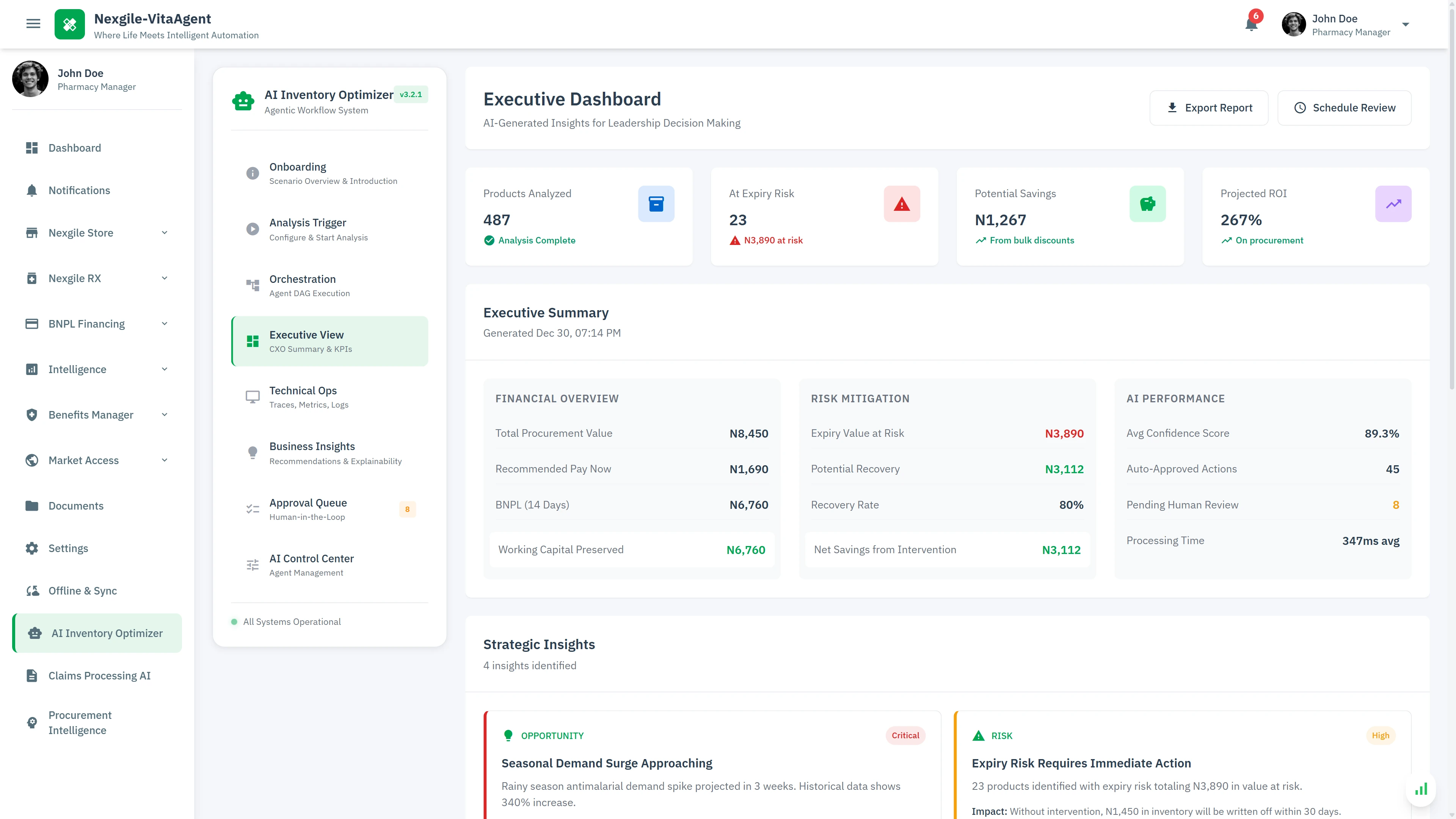Click the Export Report button
The height and width of the screenshot is (819, 1456).
click(1210, 107)
